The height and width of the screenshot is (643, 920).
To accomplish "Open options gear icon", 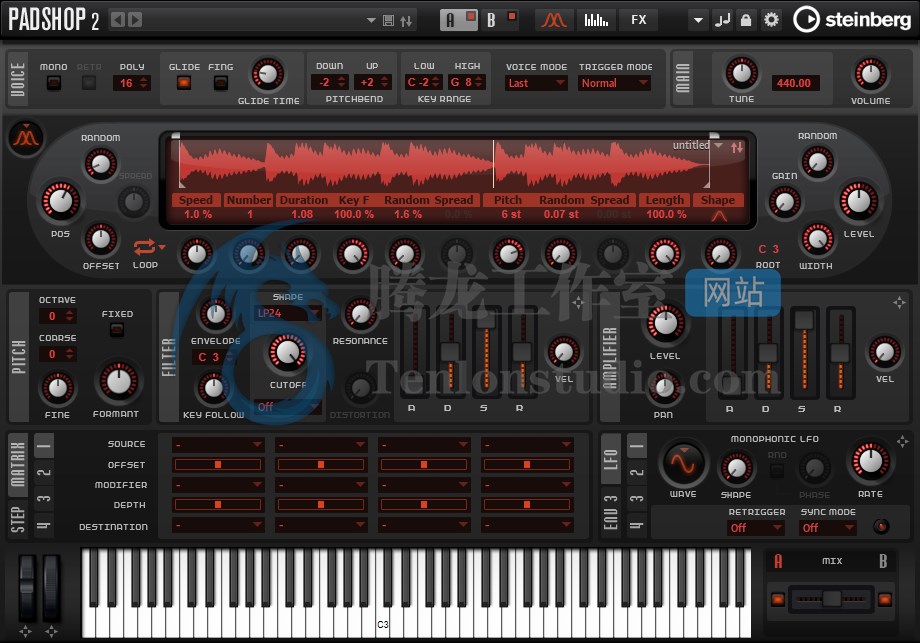I will pyautogui.click(x=771, y=20).
